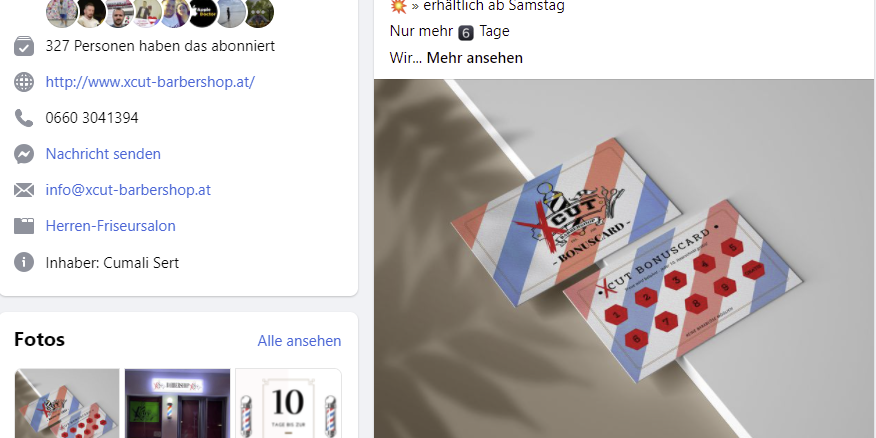Click the subscribers checkmark icon

[x=24, y=46]
